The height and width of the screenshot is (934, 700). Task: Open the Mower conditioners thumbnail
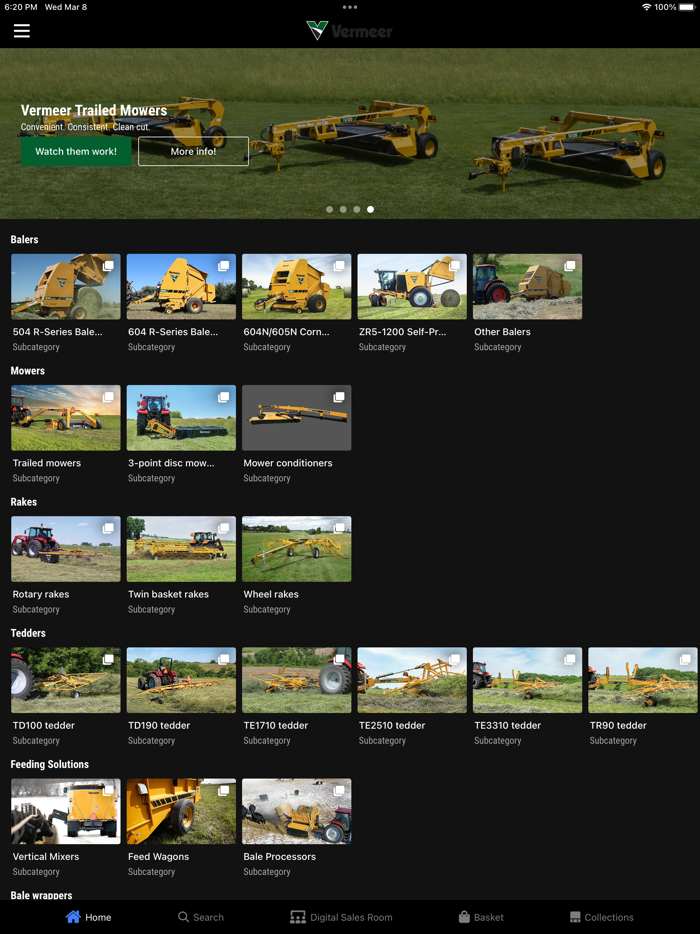(297, 418)
